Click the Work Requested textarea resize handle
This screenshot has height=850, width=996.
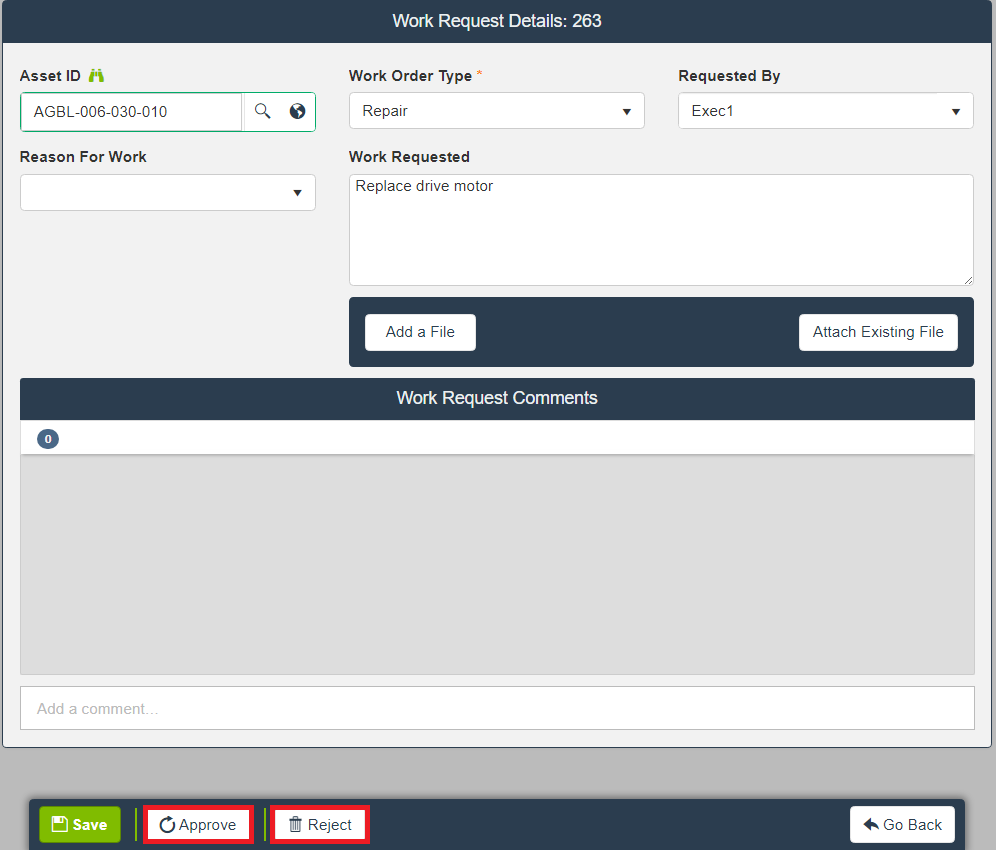[x=968, y=280]
